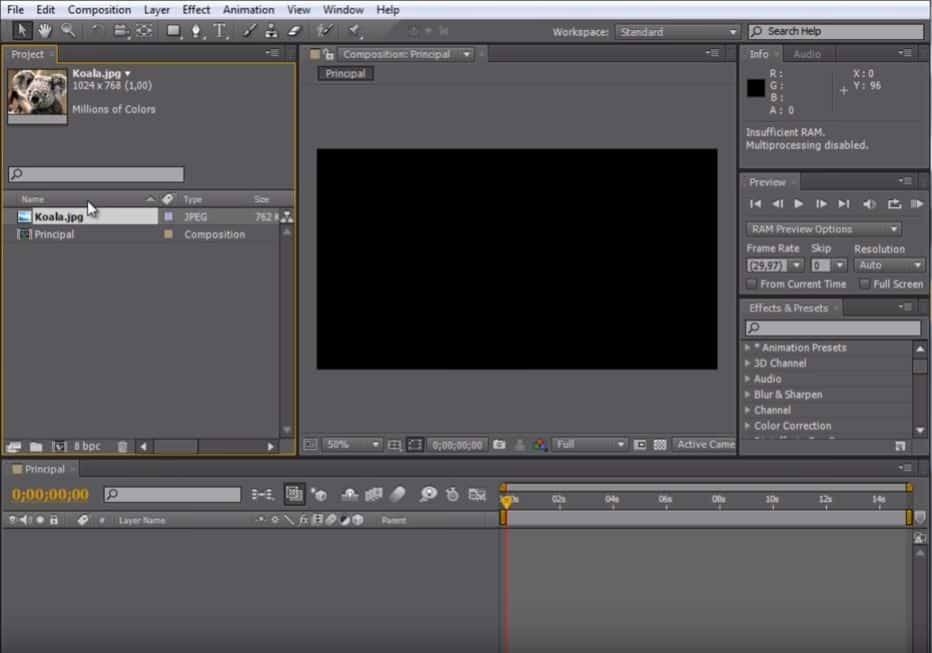The width and height of the screenshot is (932, 653).
Task: Click the black color swatch in Info
Action: click(756, 88)
